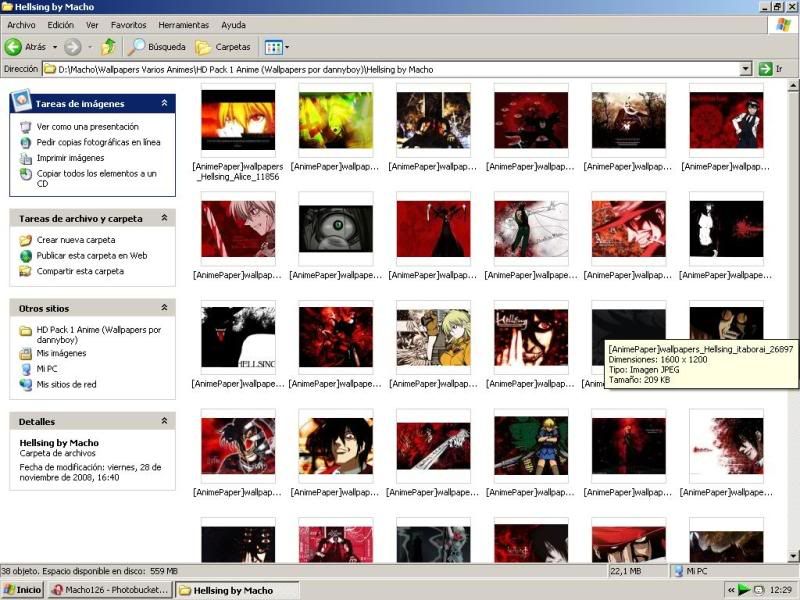Click the slideshow icon beside Ver como una presentación
This screenshot has width=800, height=600.
click(26, 127)
